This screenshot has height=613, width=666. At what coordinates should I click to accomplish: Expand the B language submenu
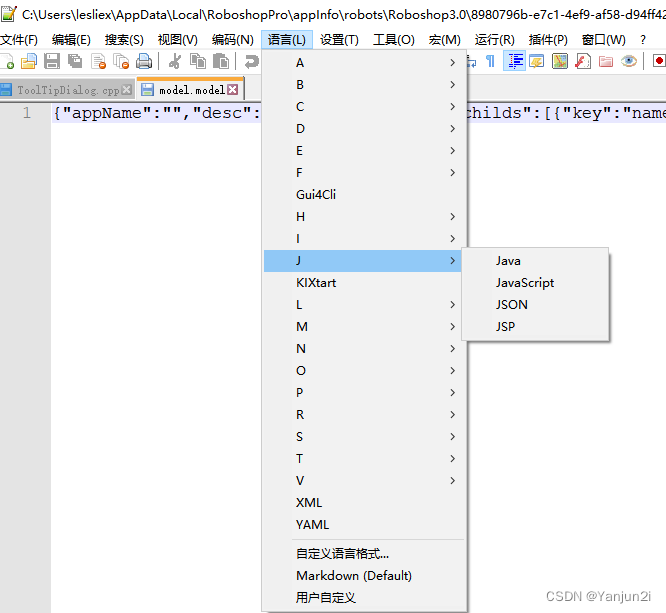point(364,85)
